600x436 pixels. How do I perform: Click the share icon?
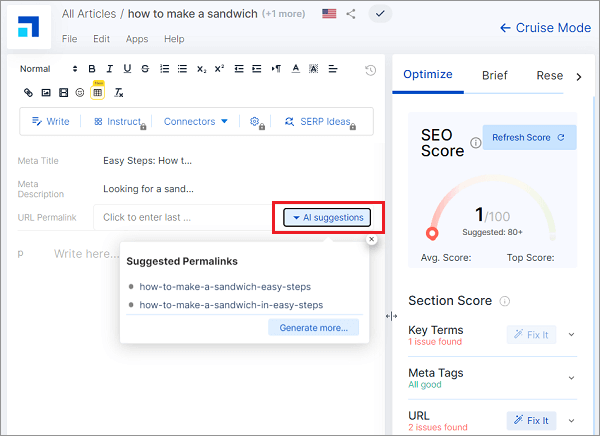(351, 14)
